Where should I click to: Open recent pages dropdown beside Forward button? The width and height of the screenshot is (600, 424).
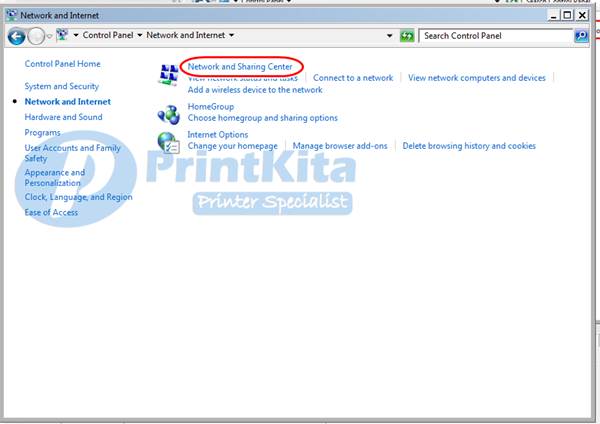pos(49,36)
